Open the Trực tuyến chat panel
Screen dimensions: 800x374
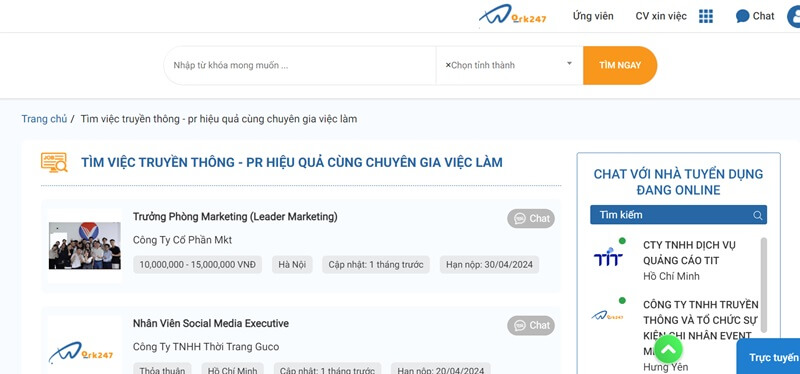pyautogui.click(x=769, y=357)
